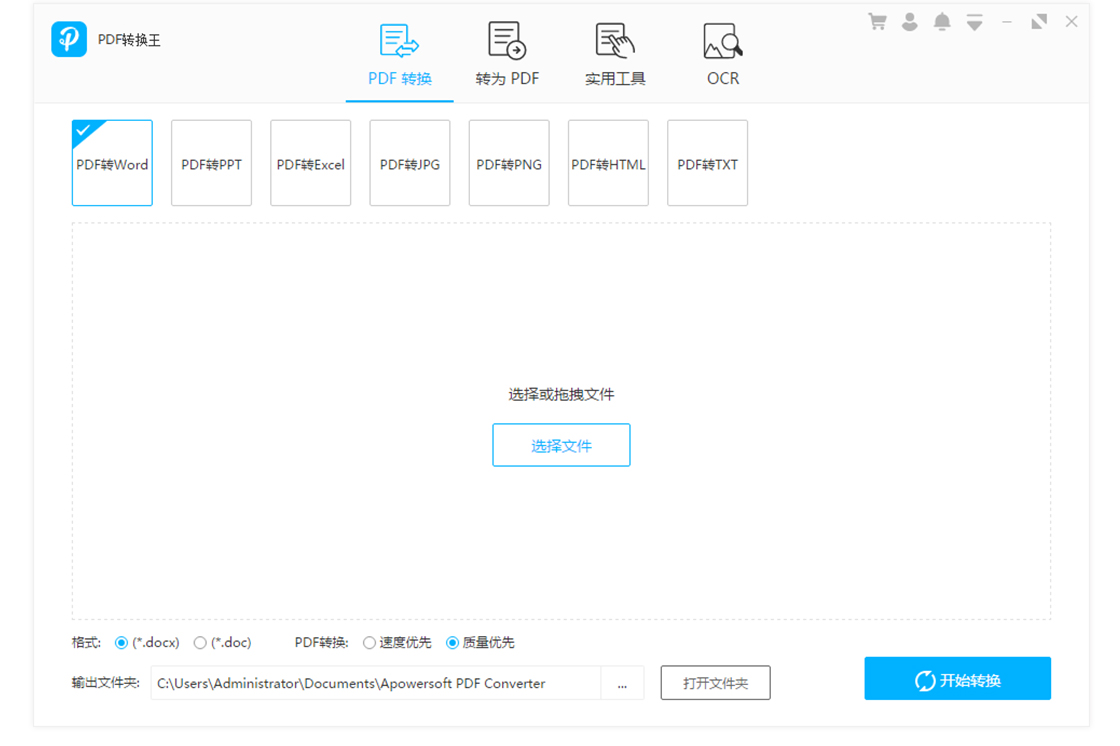This screenshot has height=746, width=1120.
Task: Select the PDF转Word conversion tile
Action: [112, 163]
